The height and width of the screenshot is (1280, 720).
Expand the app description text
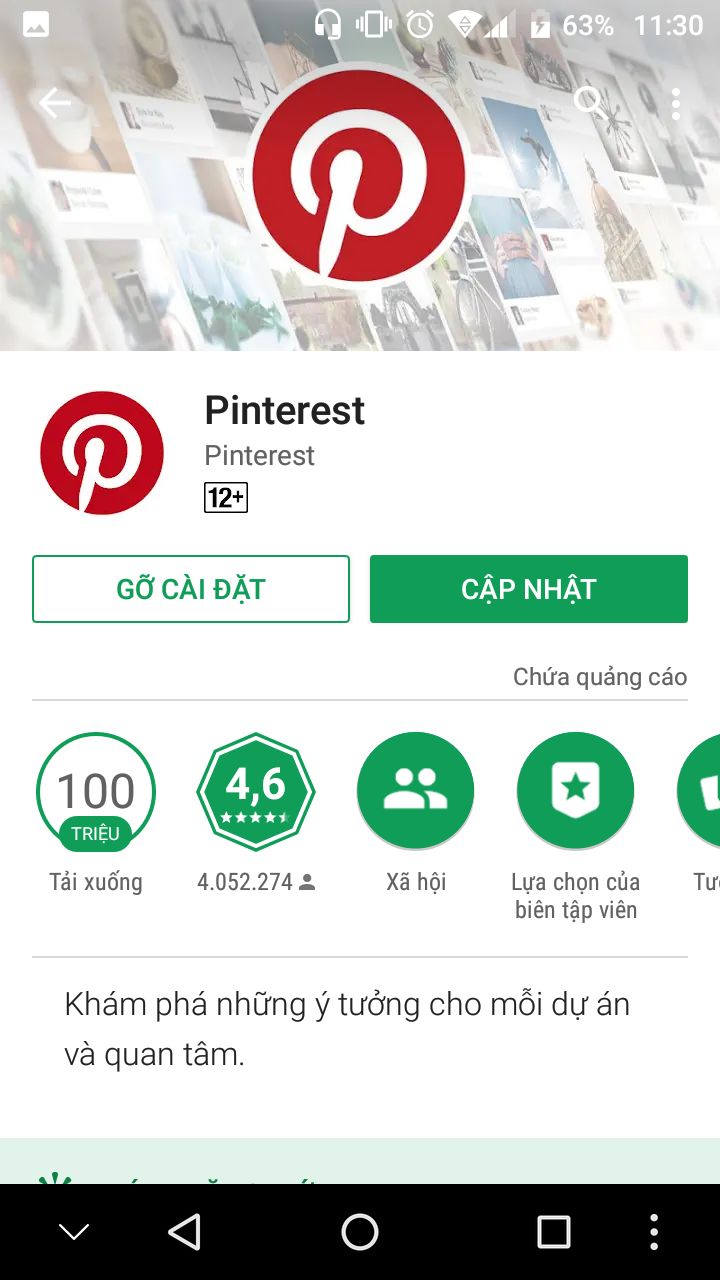tap(347, 1029)
